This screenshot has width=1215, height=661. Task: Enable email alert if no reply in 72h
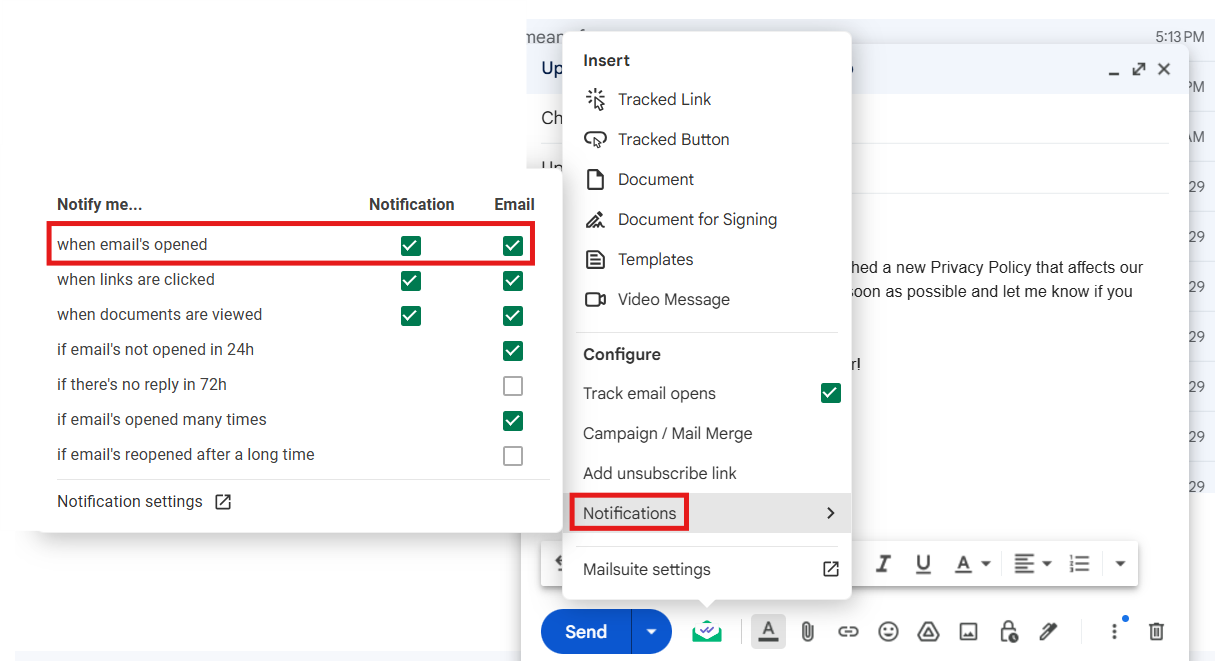tap(513, 385)
